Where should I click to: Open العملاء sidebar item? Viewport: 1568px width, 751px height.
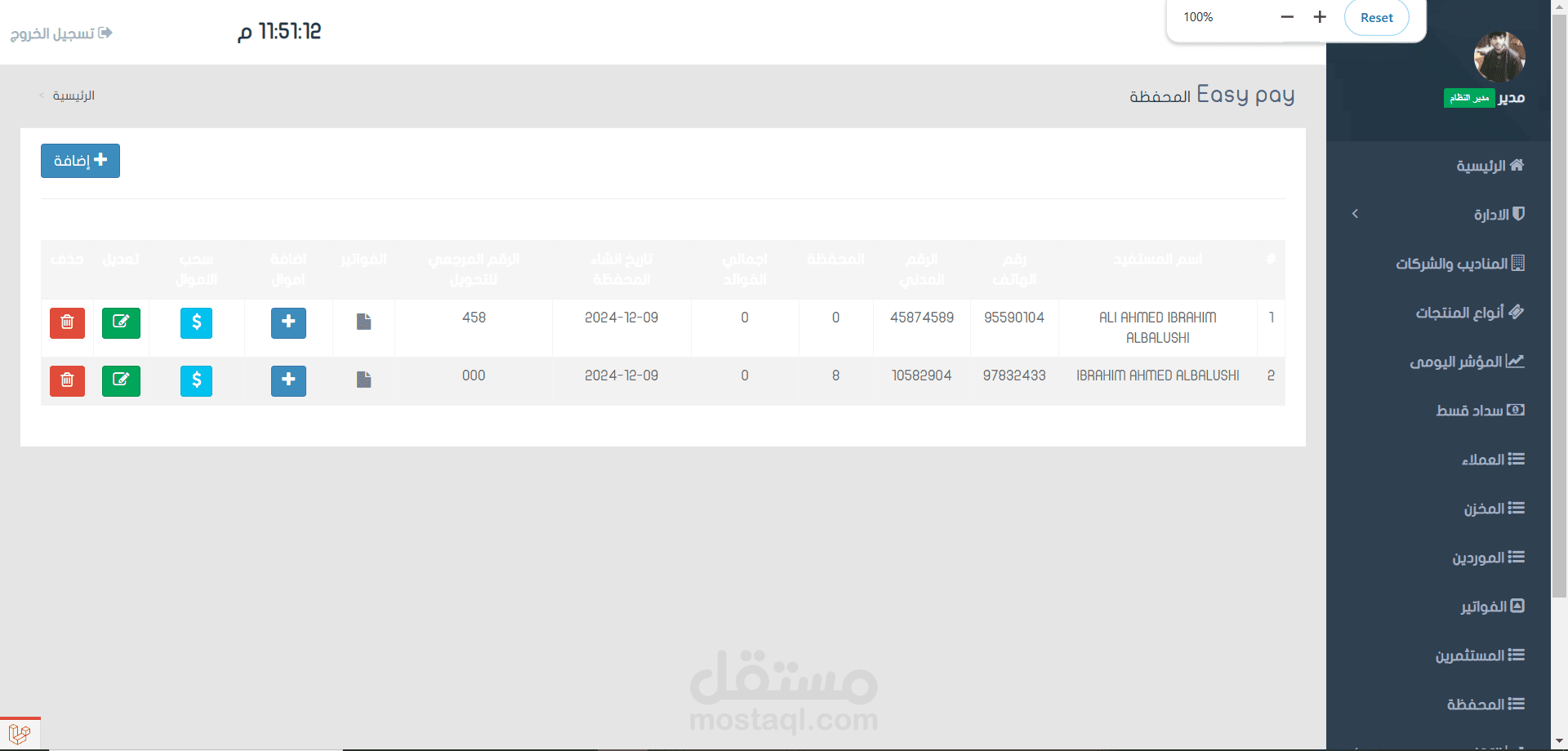pyautogui.click(x=1493, y=460)
